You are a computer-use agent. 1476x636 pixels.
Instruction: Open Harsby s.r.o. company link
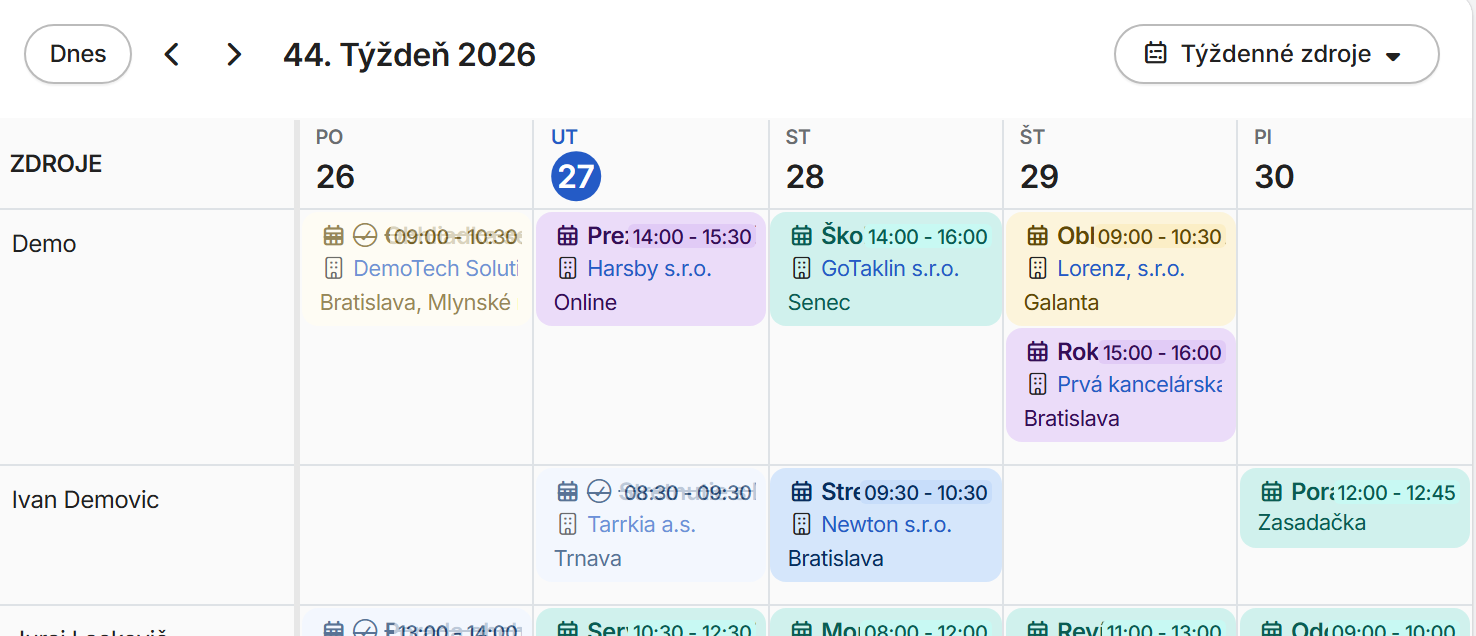click(649, 268)
